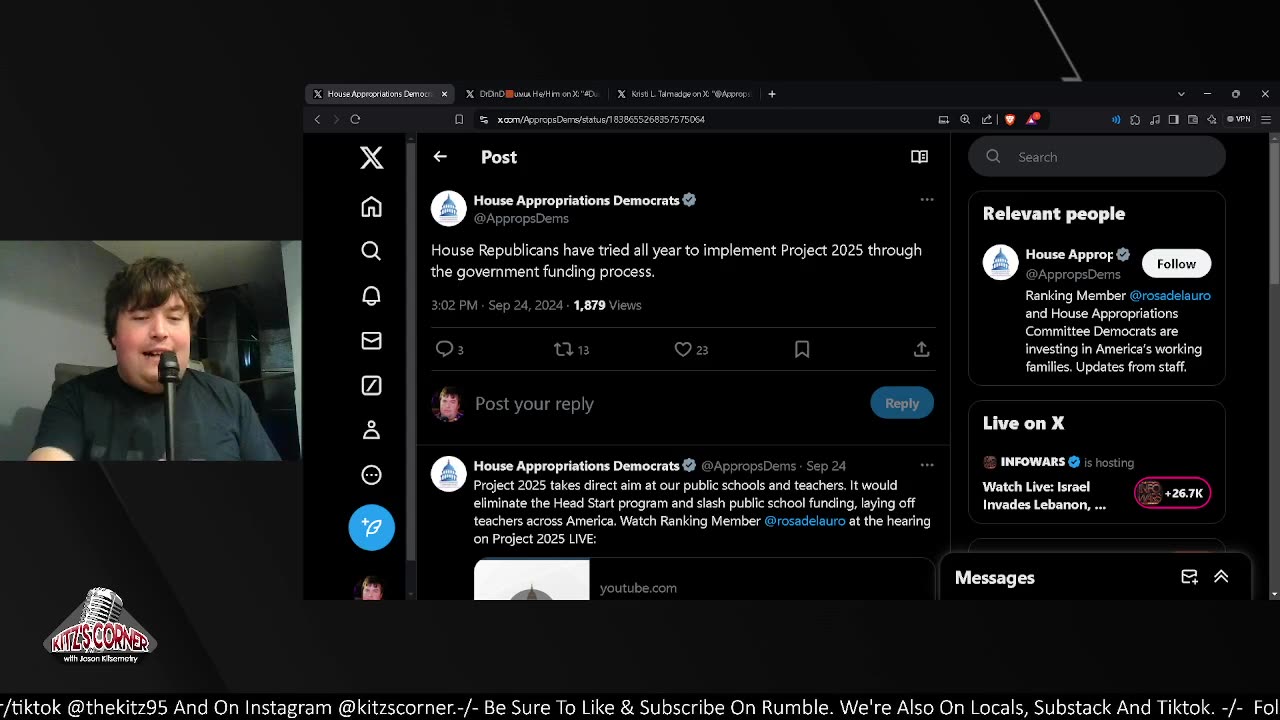Repost the tweet with 13 reposts

[571, 349]
